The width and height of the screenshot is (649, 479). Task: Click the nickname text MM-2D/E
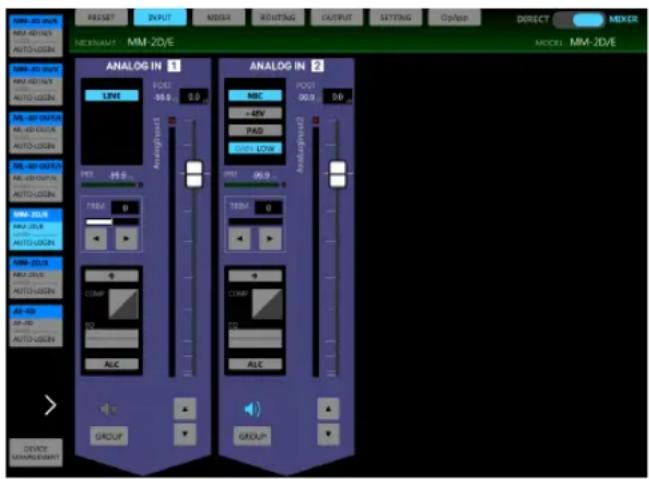tap(151, 42)
